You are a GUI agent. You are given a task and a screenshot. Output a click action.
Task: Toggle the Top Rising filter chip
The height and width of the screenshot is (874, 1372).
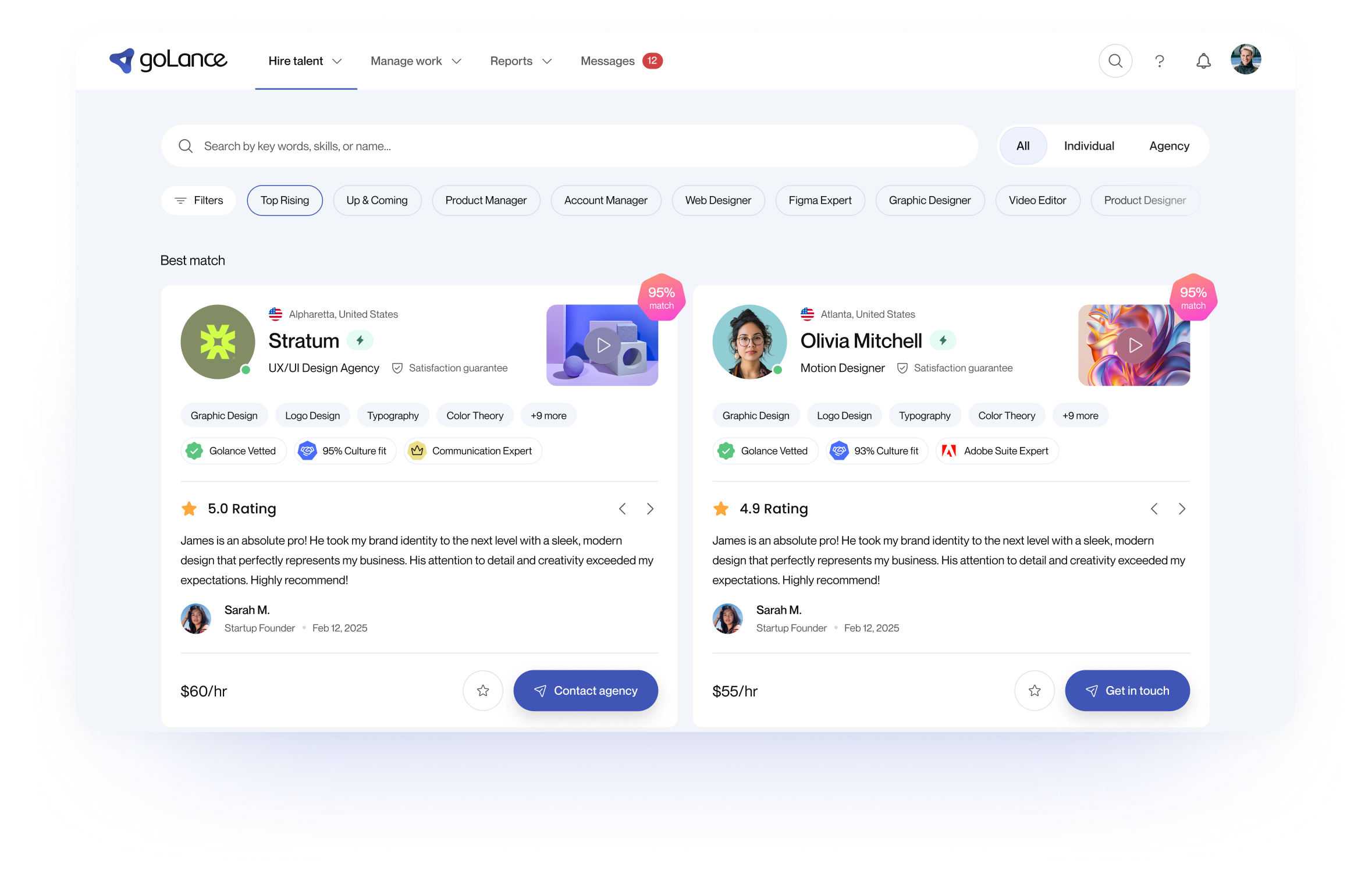285,200
